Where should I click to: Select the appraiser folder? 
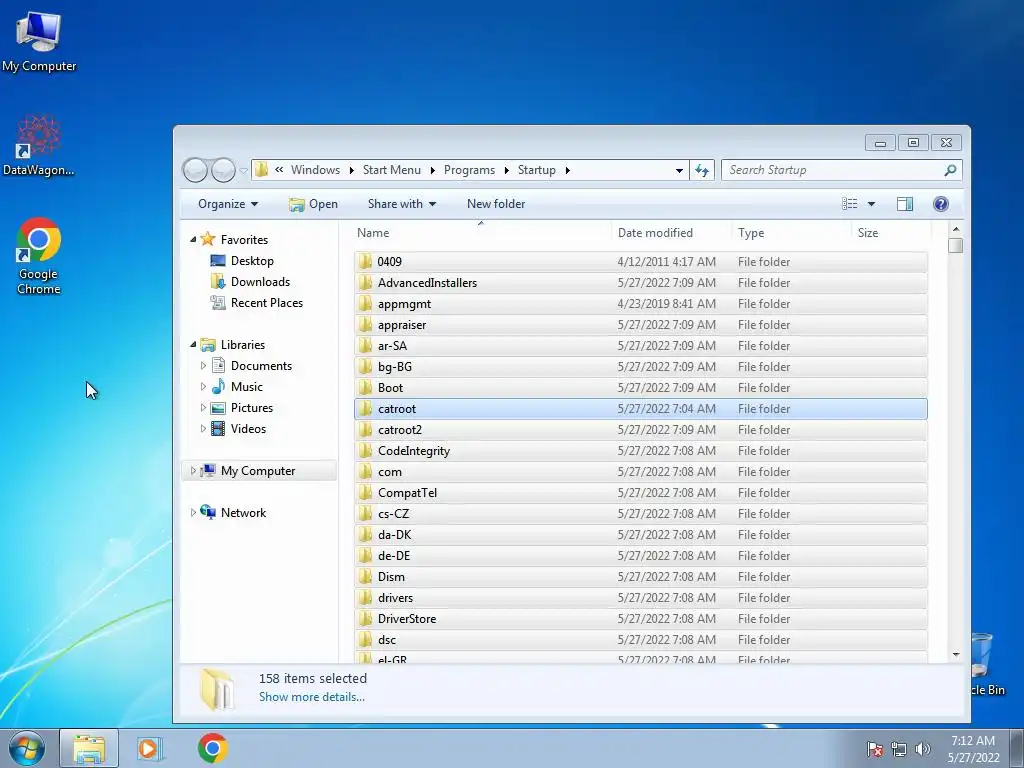click(x=641, y=325)
